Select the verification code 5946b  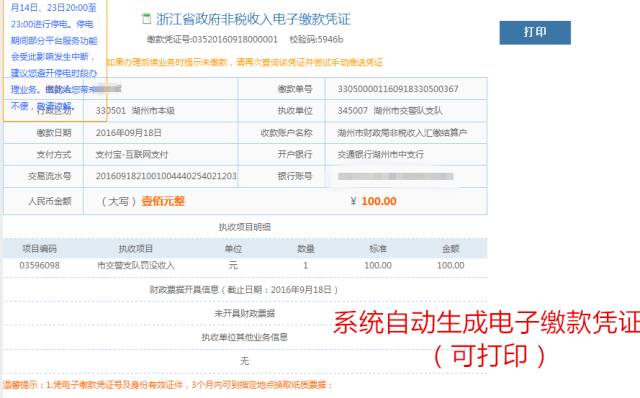coord(330,40)
